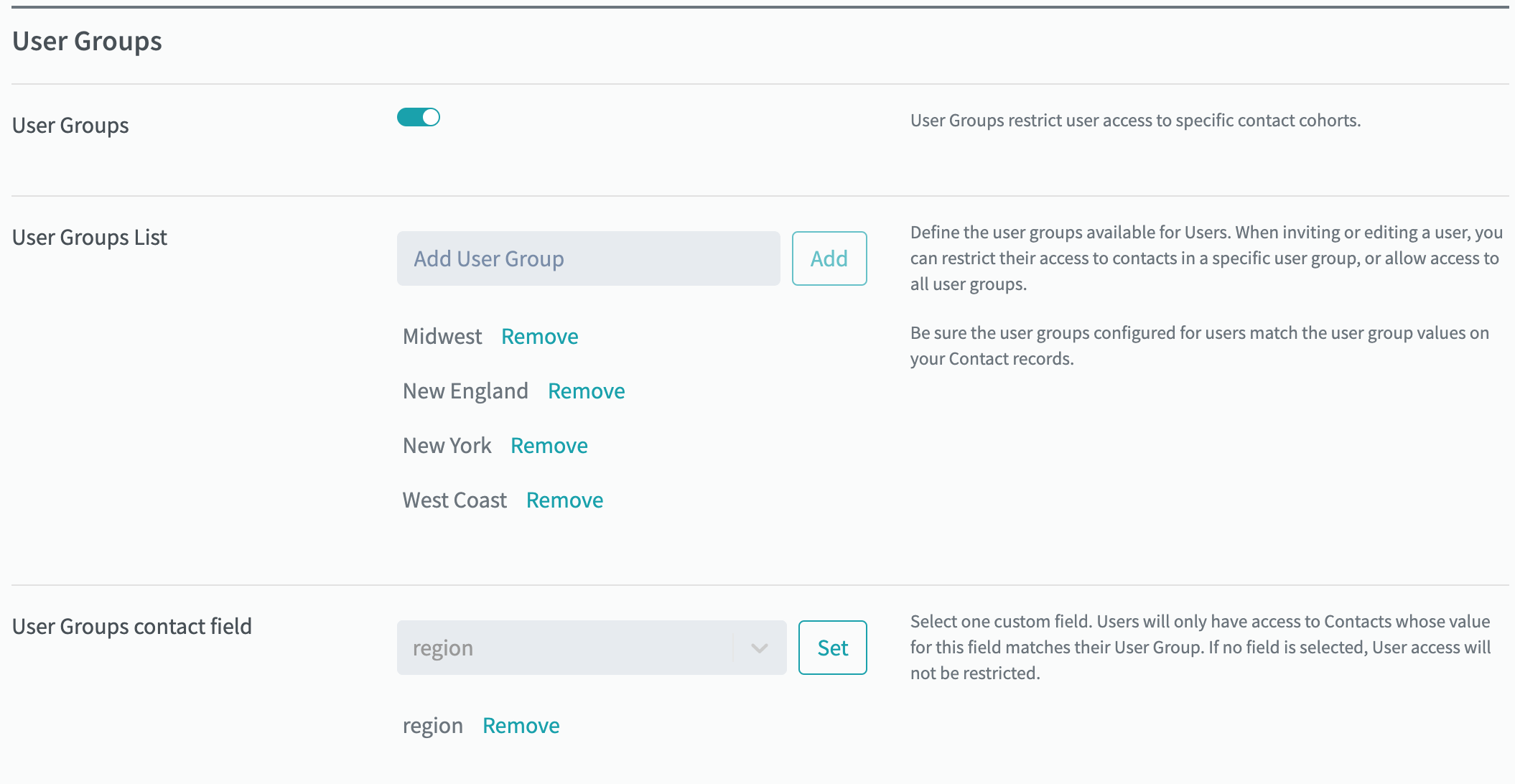Click the User Groups List label
The image size is (1515, 784).
coord(90,237)
